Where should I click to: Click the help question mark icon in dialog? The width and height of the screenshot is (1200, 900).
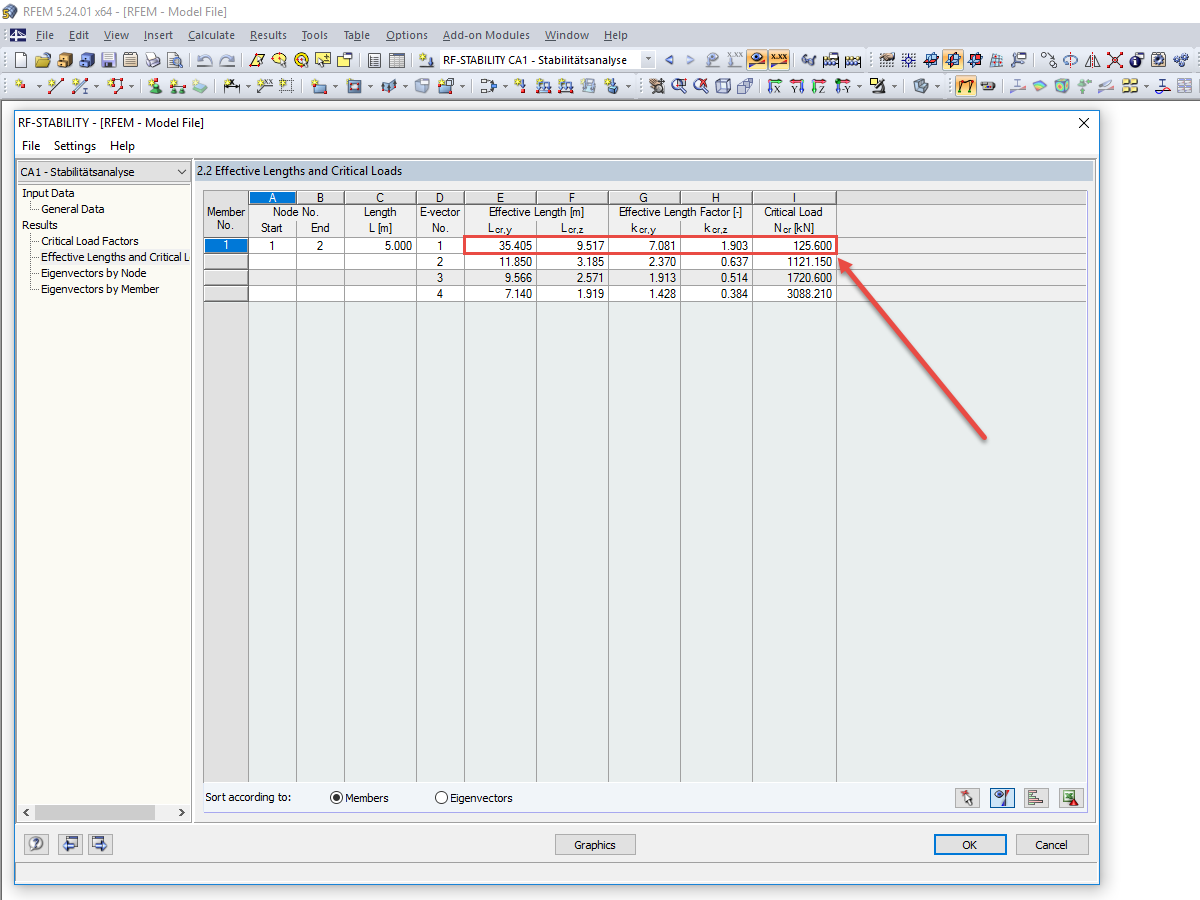point(36,845)
